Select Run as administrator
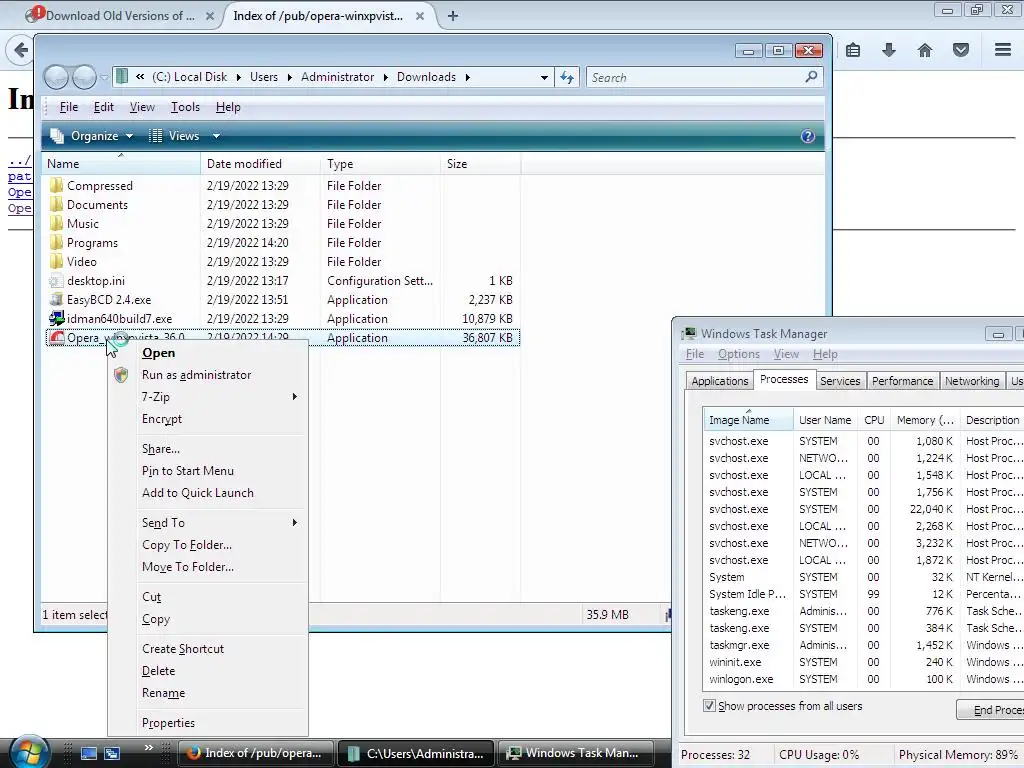Image resolution: width=1024 pixels, height=768 pixels. tap(196, 375)
